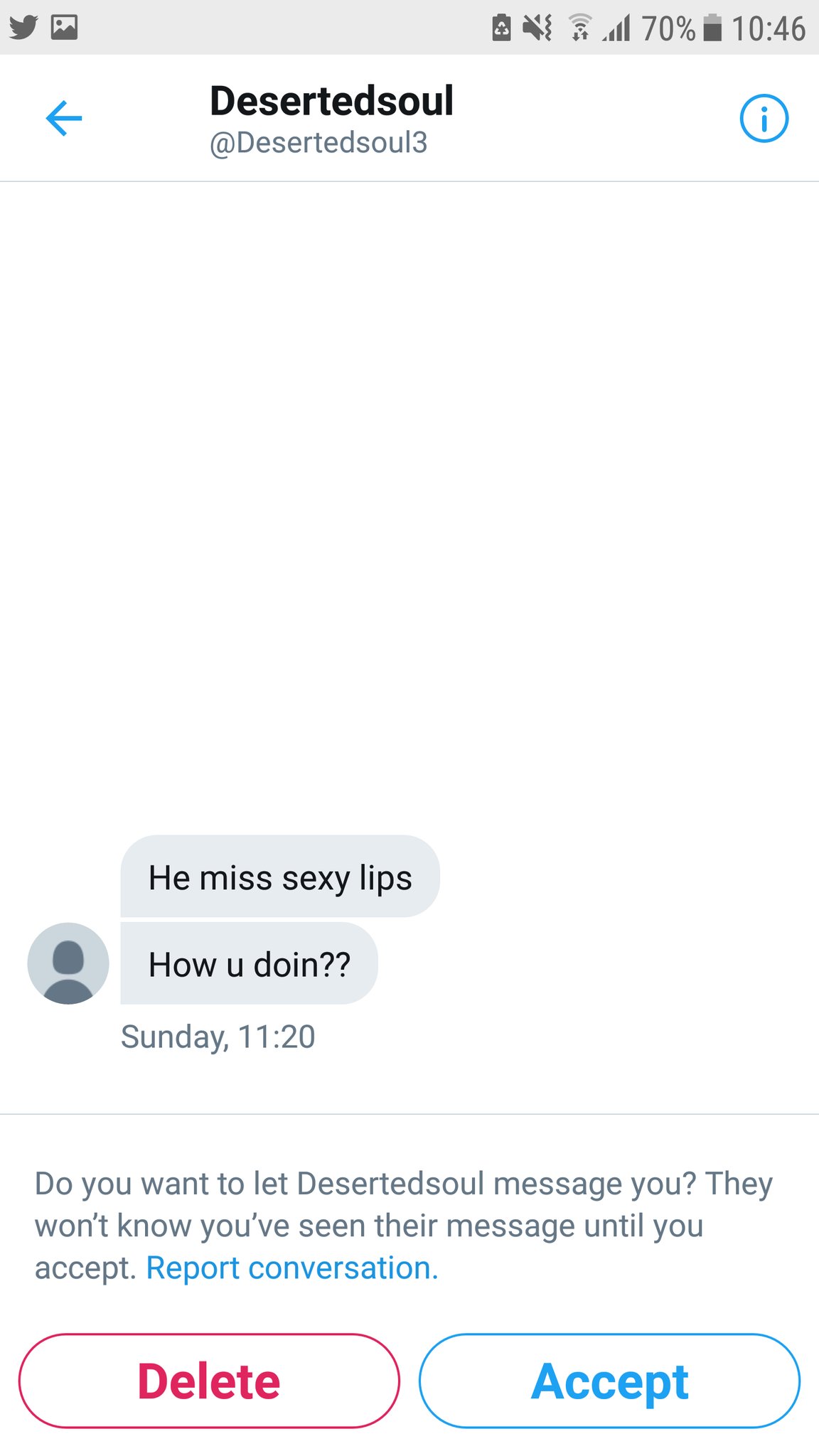Screen dimensions: 819x1456
Task: Tap the 70% battery percentage text
Action: pos(668,28)
